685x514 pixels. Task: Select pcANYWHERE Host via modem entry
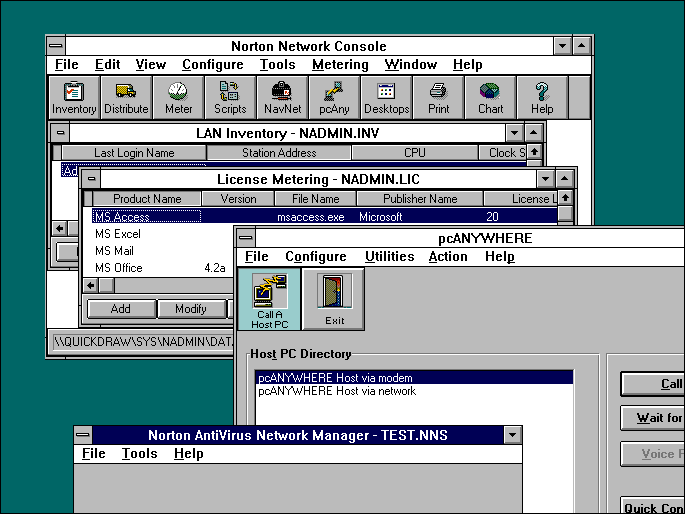pyautogui.click(x=414, y=378)
